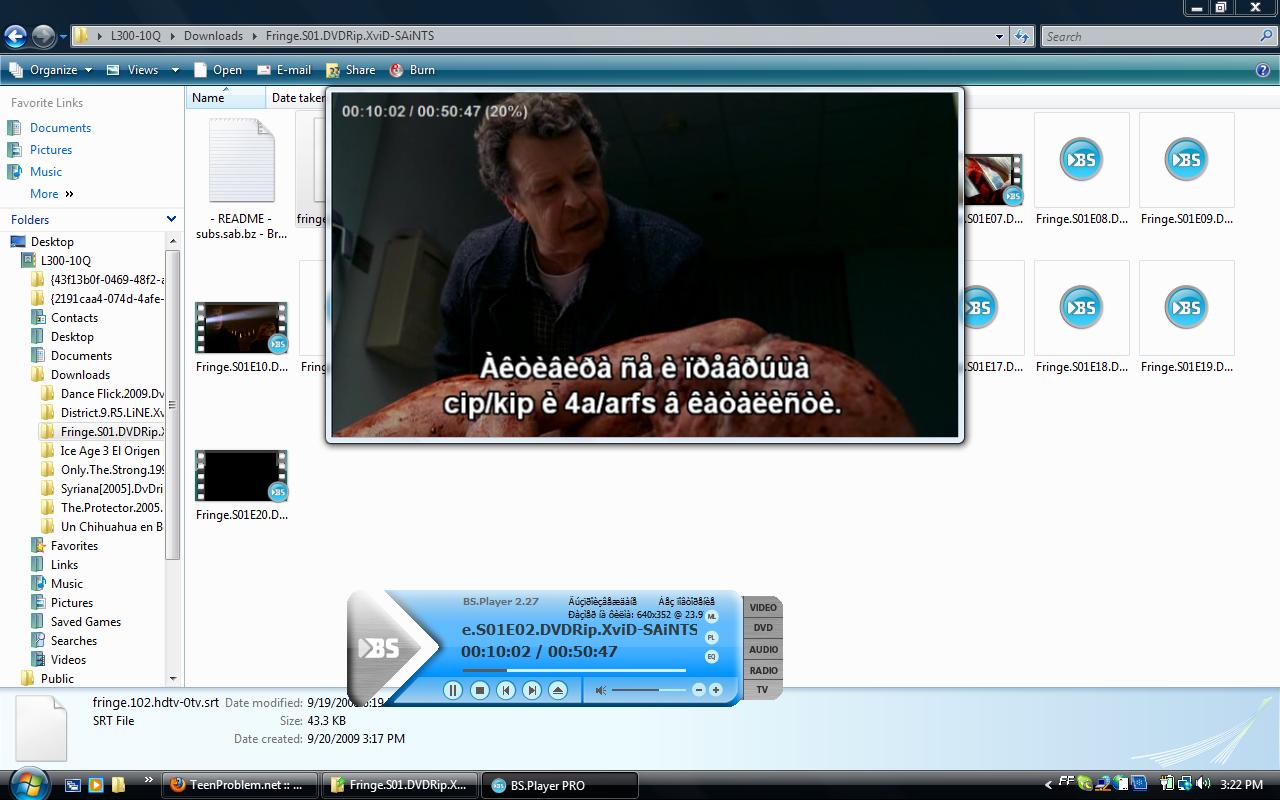
Task: Click the BS.Player seek progress bar
Action: pos(574,670)
